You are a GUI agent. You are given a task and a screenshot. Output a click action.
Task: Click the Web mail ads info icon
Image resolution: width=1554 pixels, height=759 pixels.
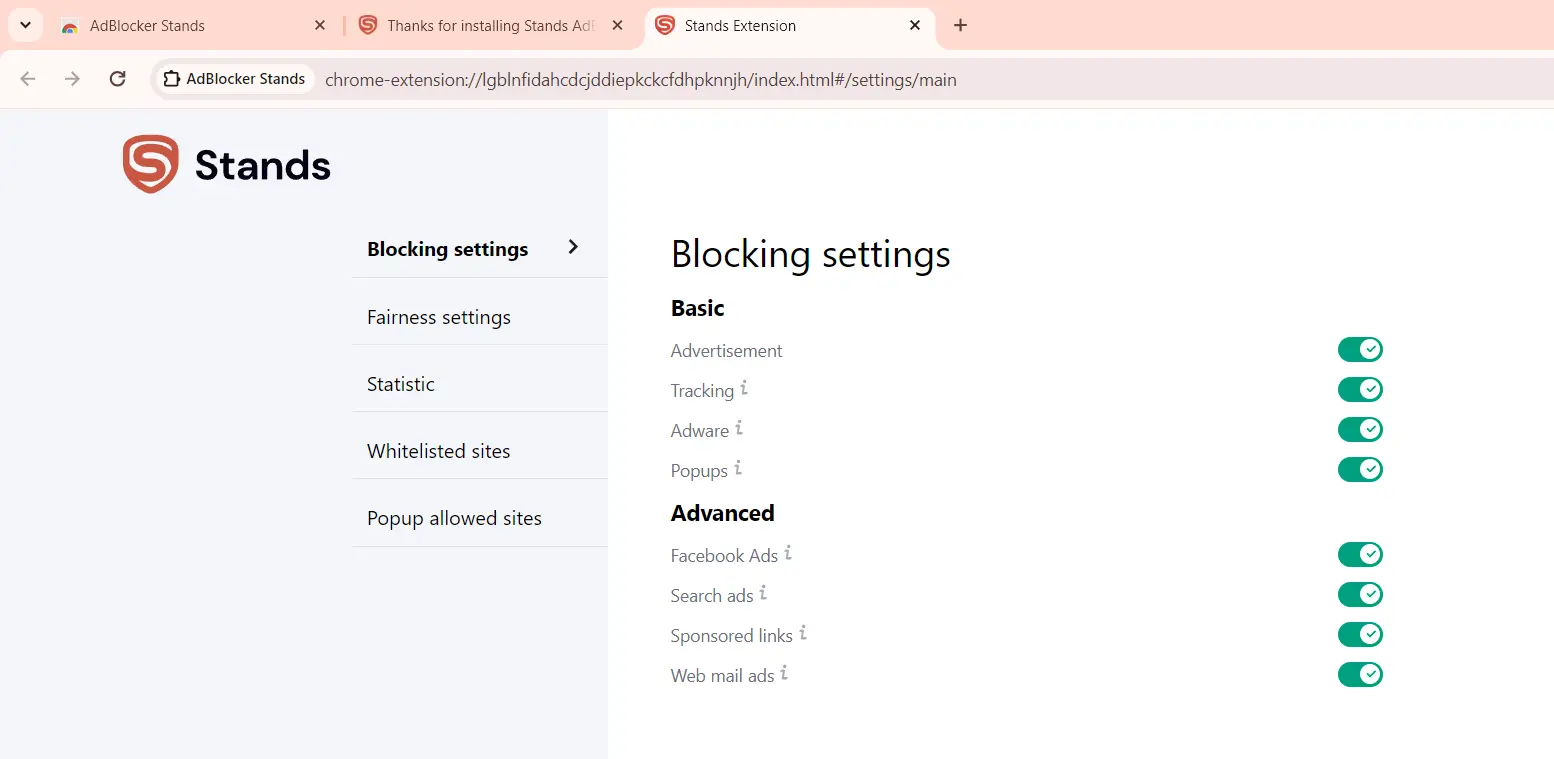pos(784,672)
